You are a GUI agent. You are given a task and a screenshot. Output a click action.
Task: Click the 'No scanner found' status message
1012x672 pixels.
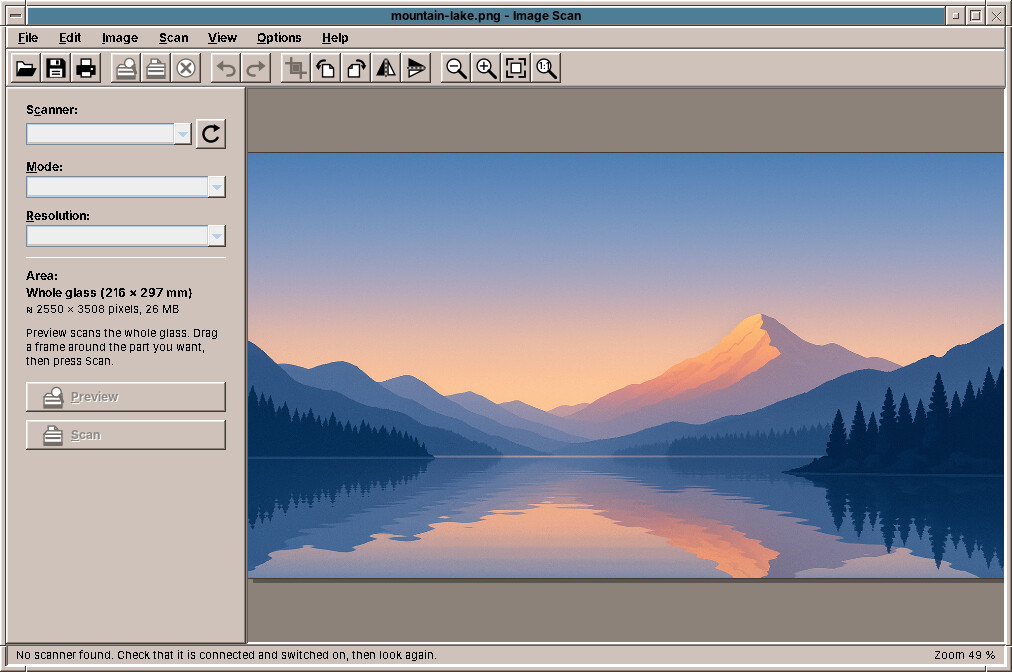(x=226, y=655)
